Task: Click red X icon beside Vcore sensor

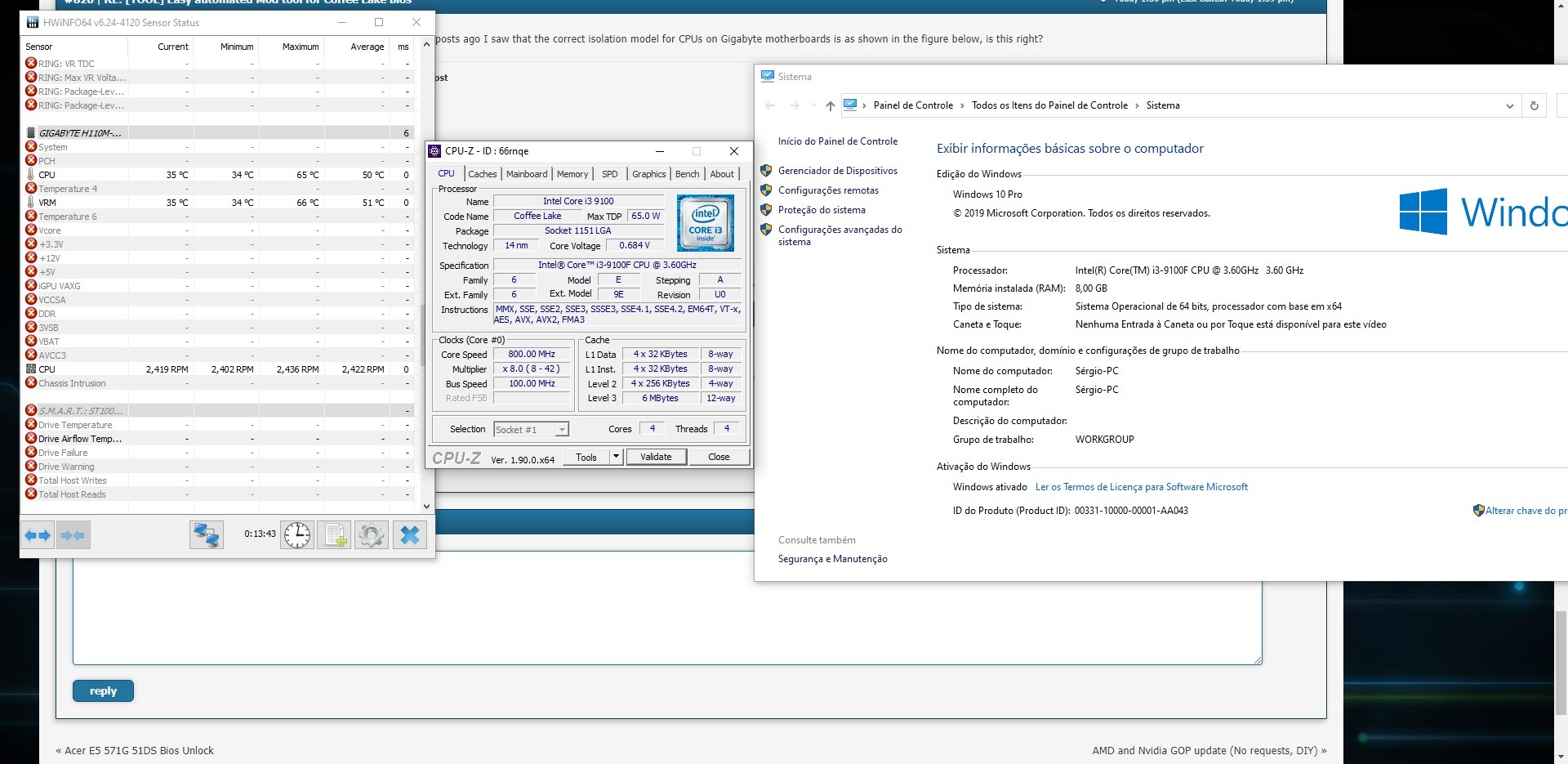Action: 31,230
